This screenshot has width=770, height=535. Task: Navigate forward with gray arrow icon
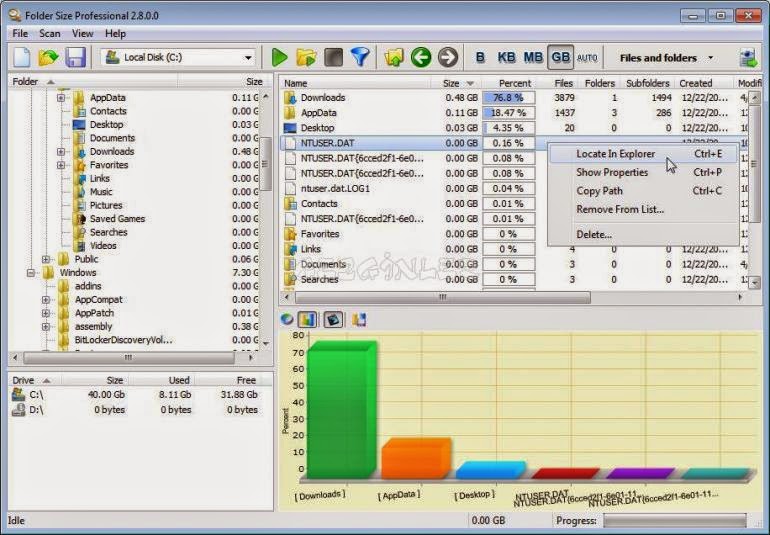pos(447,57)
